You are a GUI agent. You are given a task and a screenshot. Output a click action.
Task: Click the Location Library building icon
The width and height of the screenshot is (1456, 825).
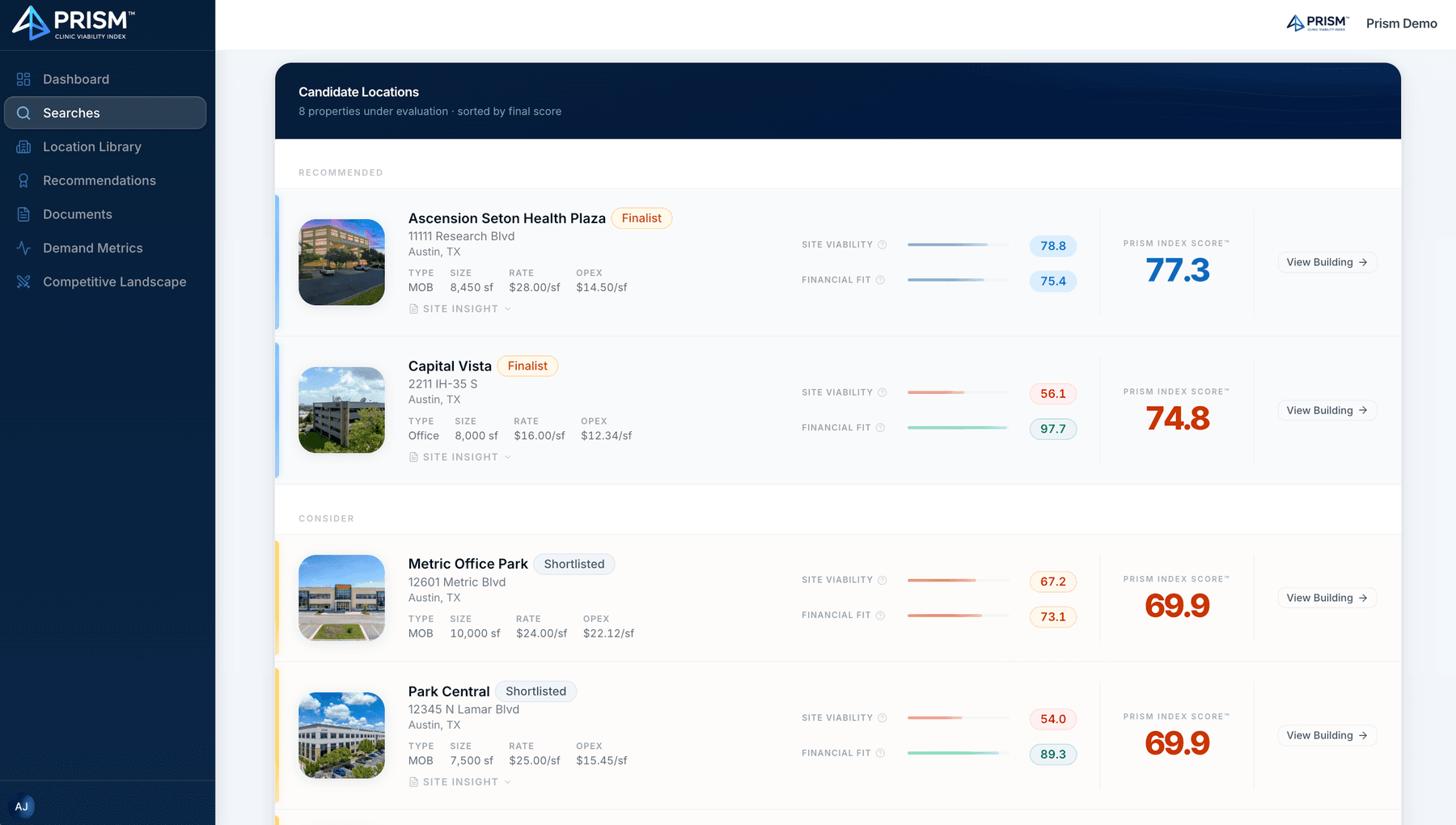pos(23,146)
